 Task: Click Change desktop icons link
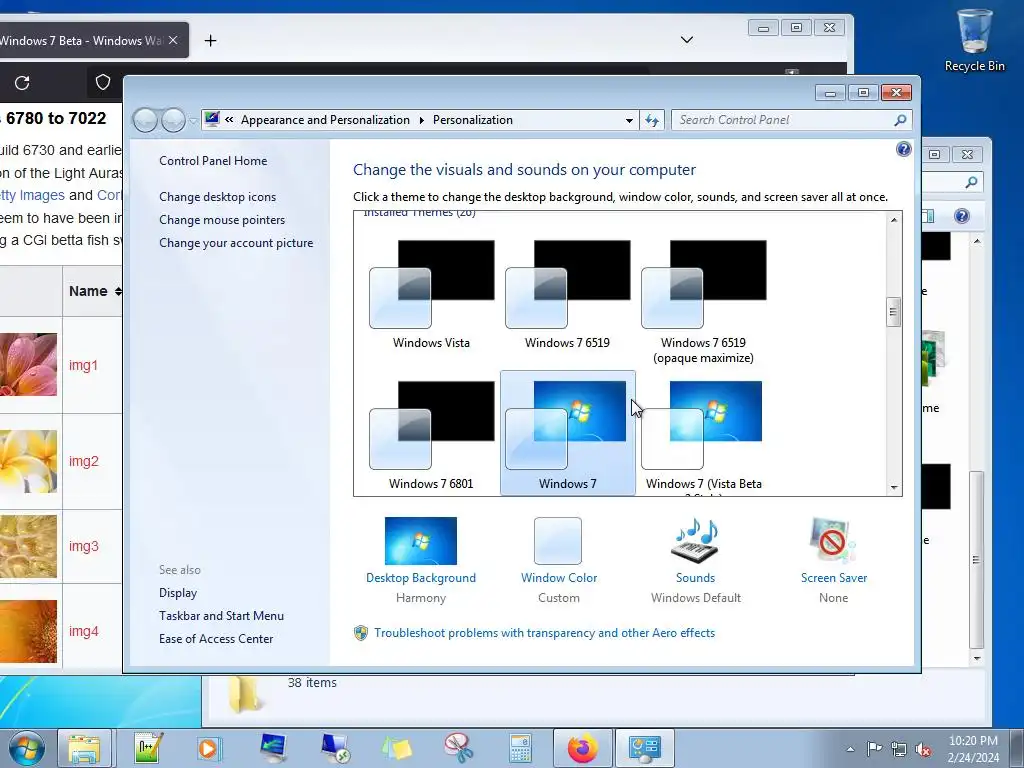(x=217, y=197)
